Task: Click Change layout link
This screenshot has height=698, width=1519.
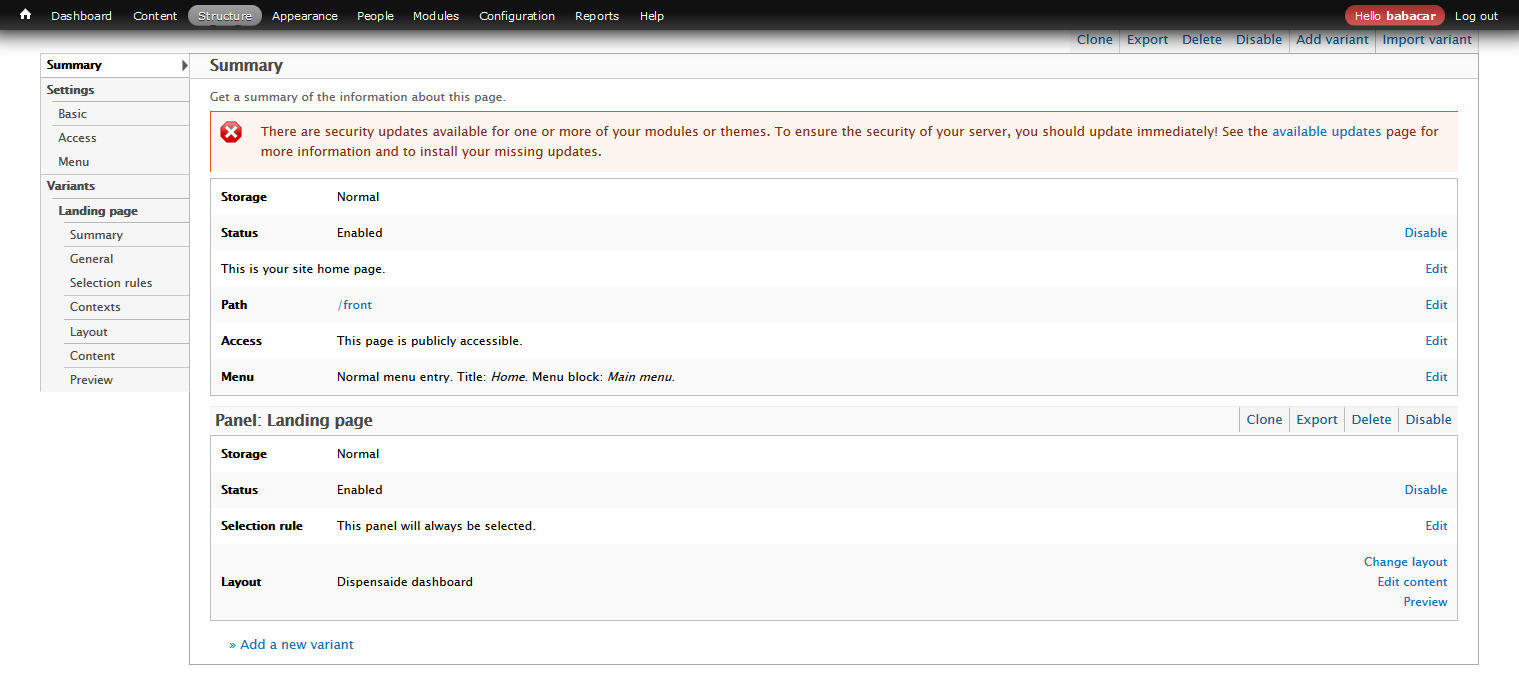Action: coord(1405,562)
